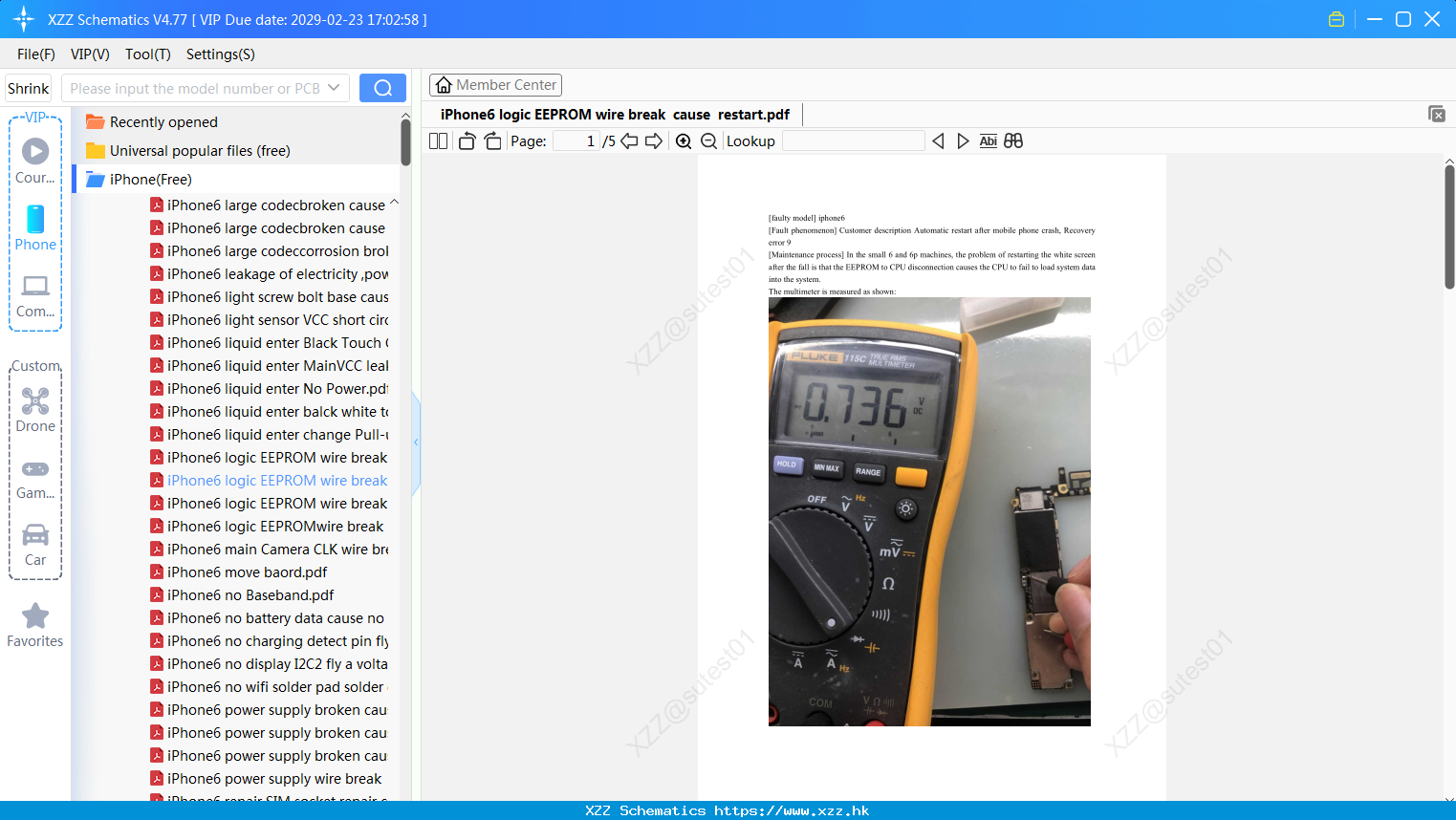Viewport: 1456px width, 820px height.
Task: Open iPhone6 large codeccorrosion file
Action: coord(269,251)
